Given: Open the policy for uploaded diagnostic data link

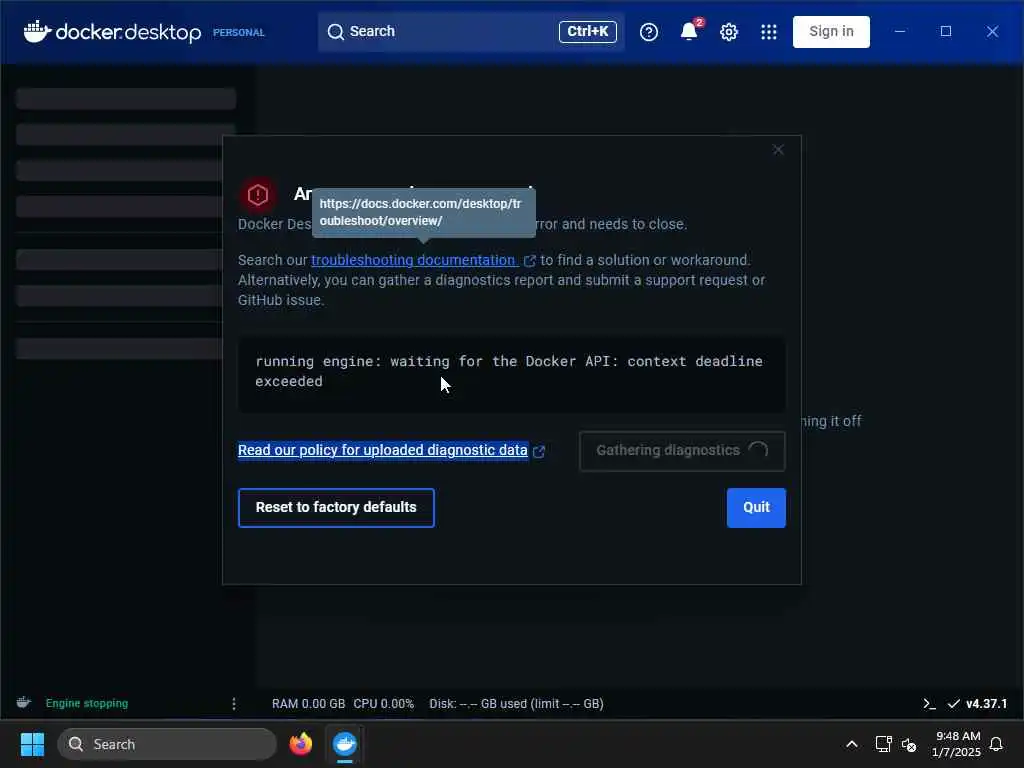Looking at the screenshot, I should tap(383, 450).
